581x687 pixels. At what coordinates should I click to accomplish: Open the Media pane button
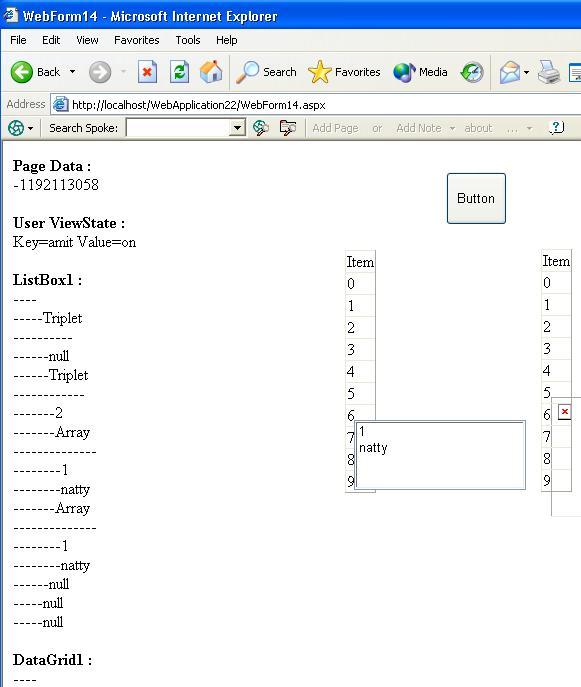coord(420,72)
